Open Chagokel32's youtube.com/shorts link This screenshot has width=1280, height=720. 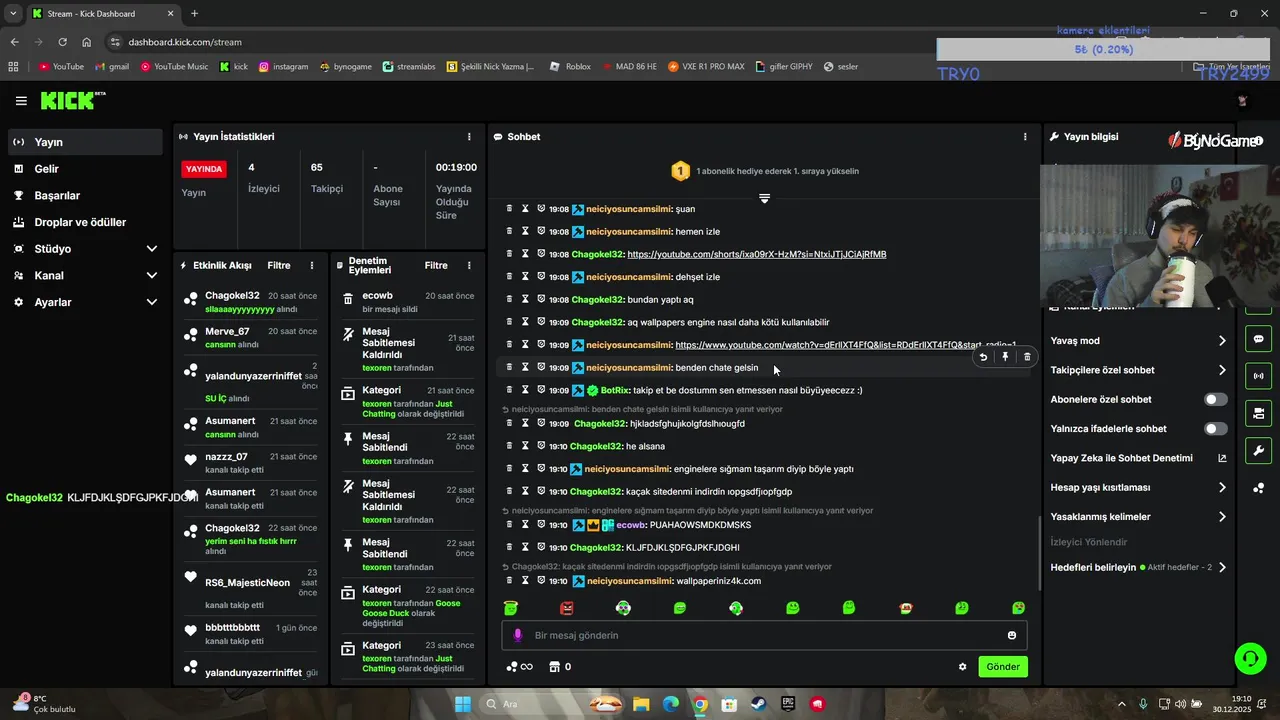click(756, 254)
